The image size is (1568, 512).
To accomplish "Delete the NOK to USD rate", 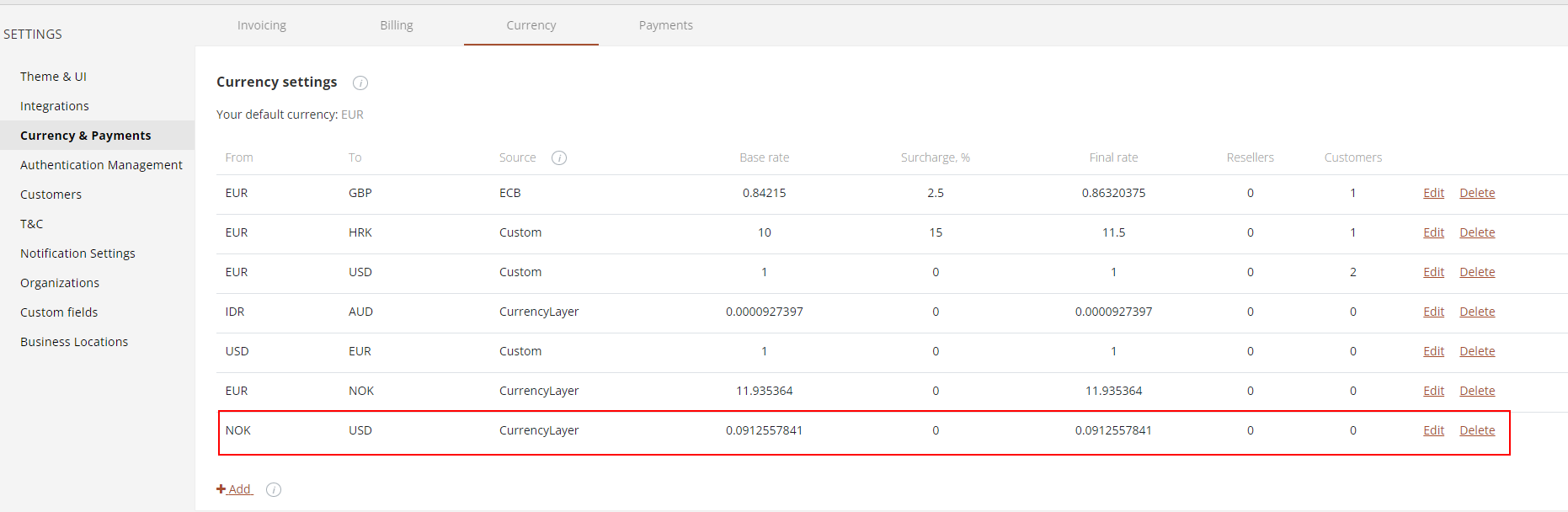I will pyautogui.click(x=1477, y=430).
